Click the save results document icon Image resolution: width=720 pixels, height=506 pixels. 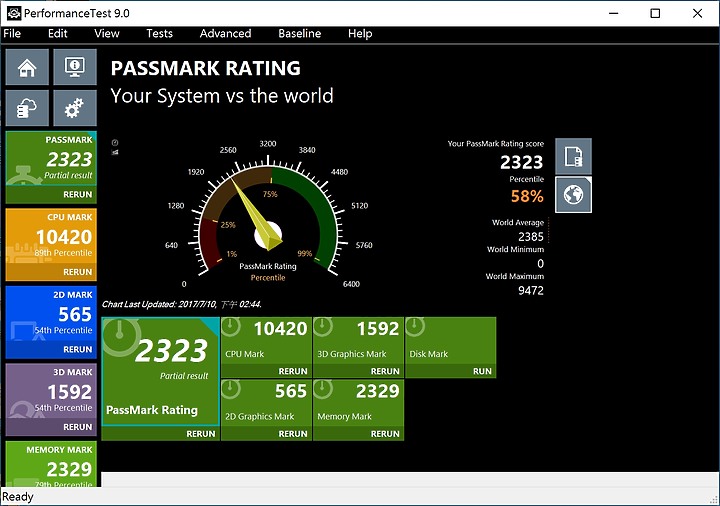pyautogui.click(x=574, y=157)
